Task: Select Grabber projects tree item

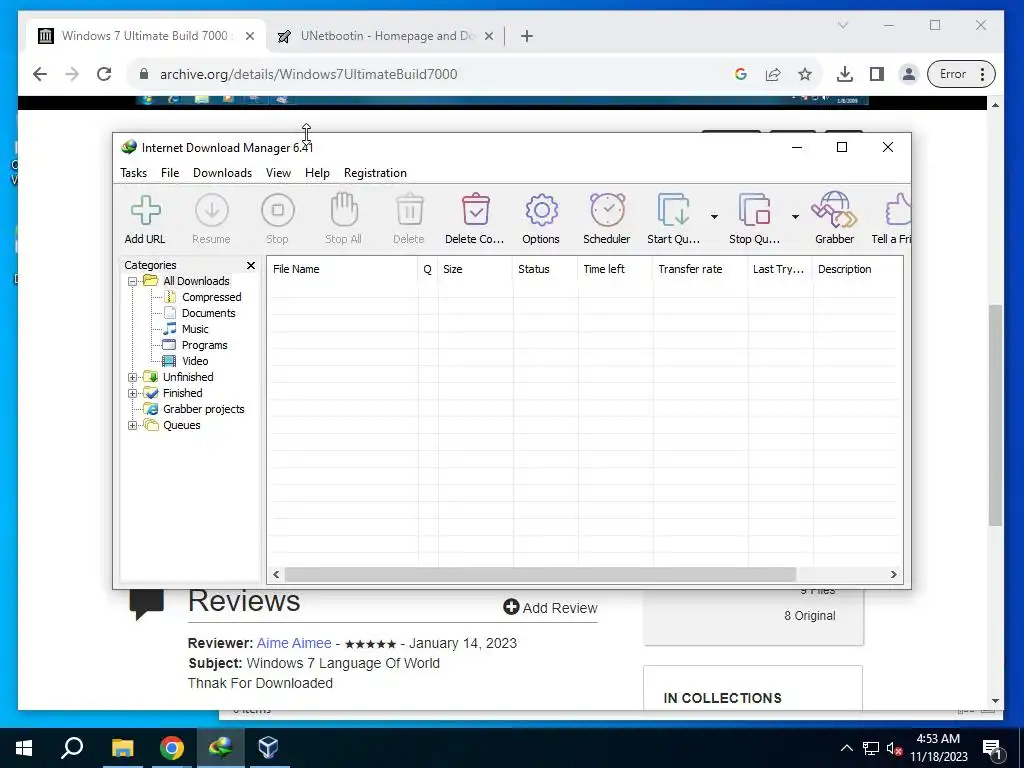Action: (203, 409)
